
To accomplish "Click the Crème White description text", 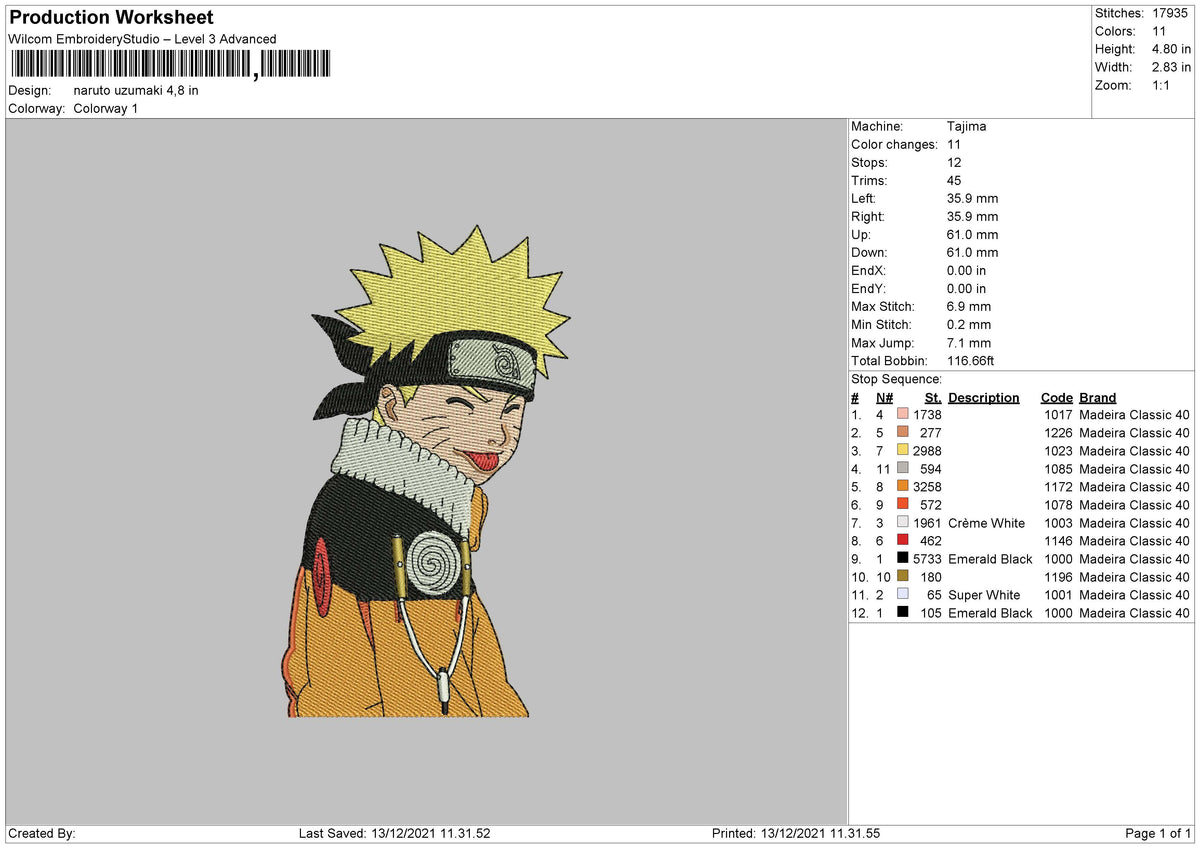I will pos(987,523).
